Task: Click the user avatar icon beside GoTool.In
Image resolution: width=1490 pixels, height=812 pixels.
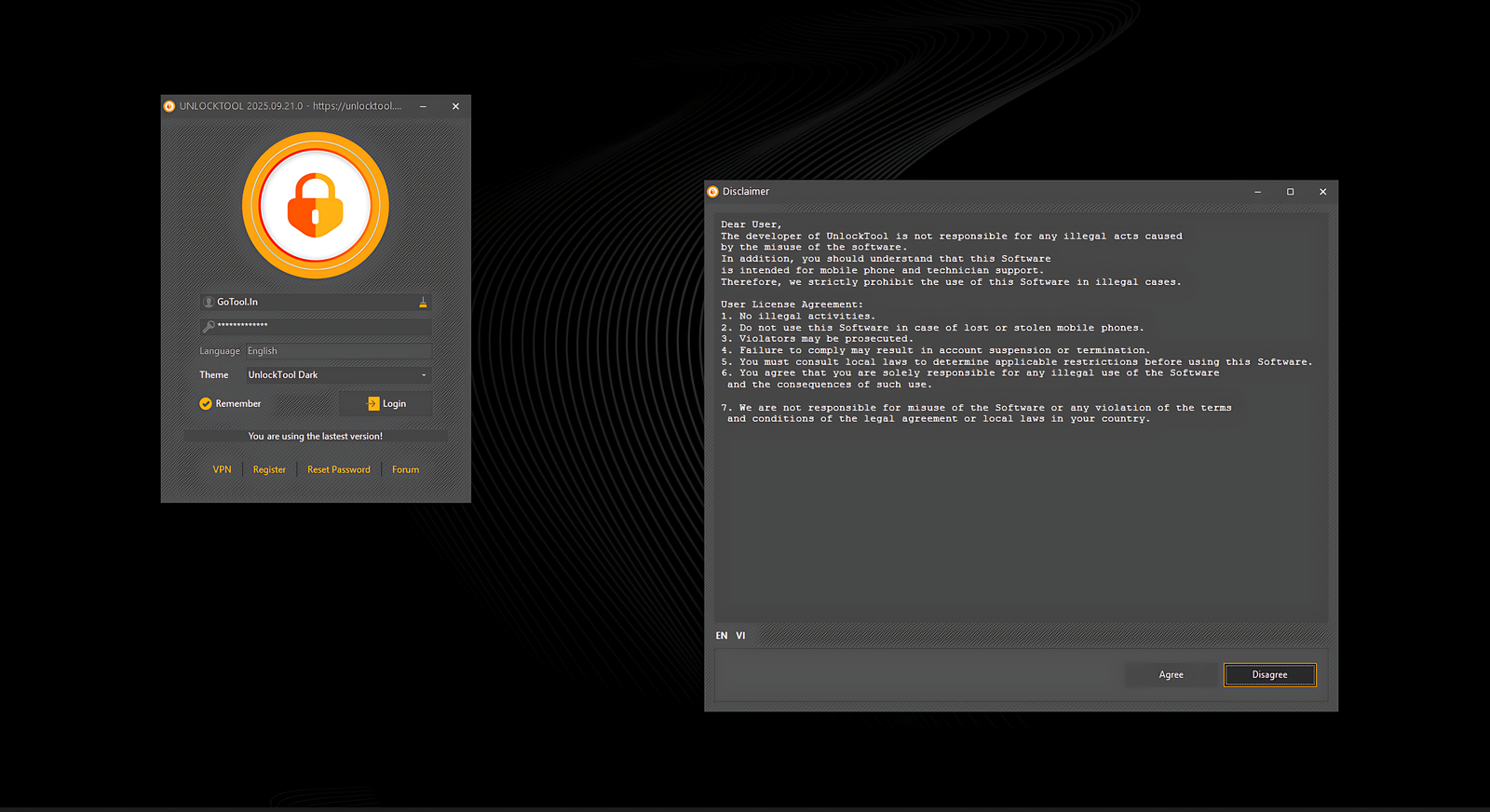Action: pos(209,303)
